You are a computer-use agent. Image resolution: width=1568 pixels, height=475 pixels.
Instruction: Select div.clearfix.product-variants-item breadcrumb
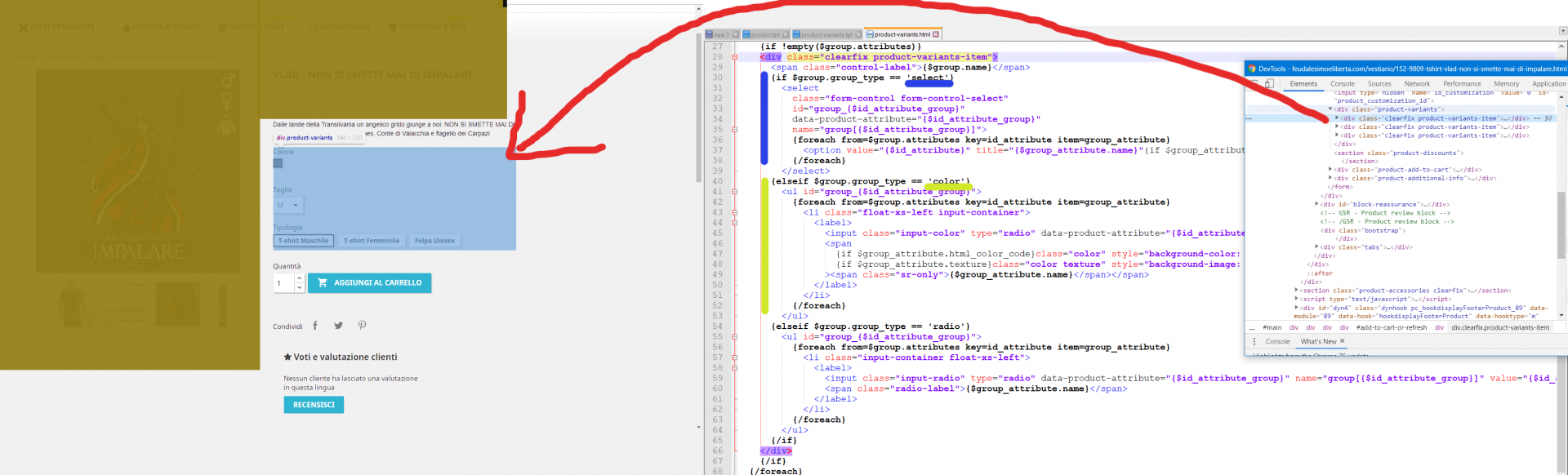[1500, 327]
